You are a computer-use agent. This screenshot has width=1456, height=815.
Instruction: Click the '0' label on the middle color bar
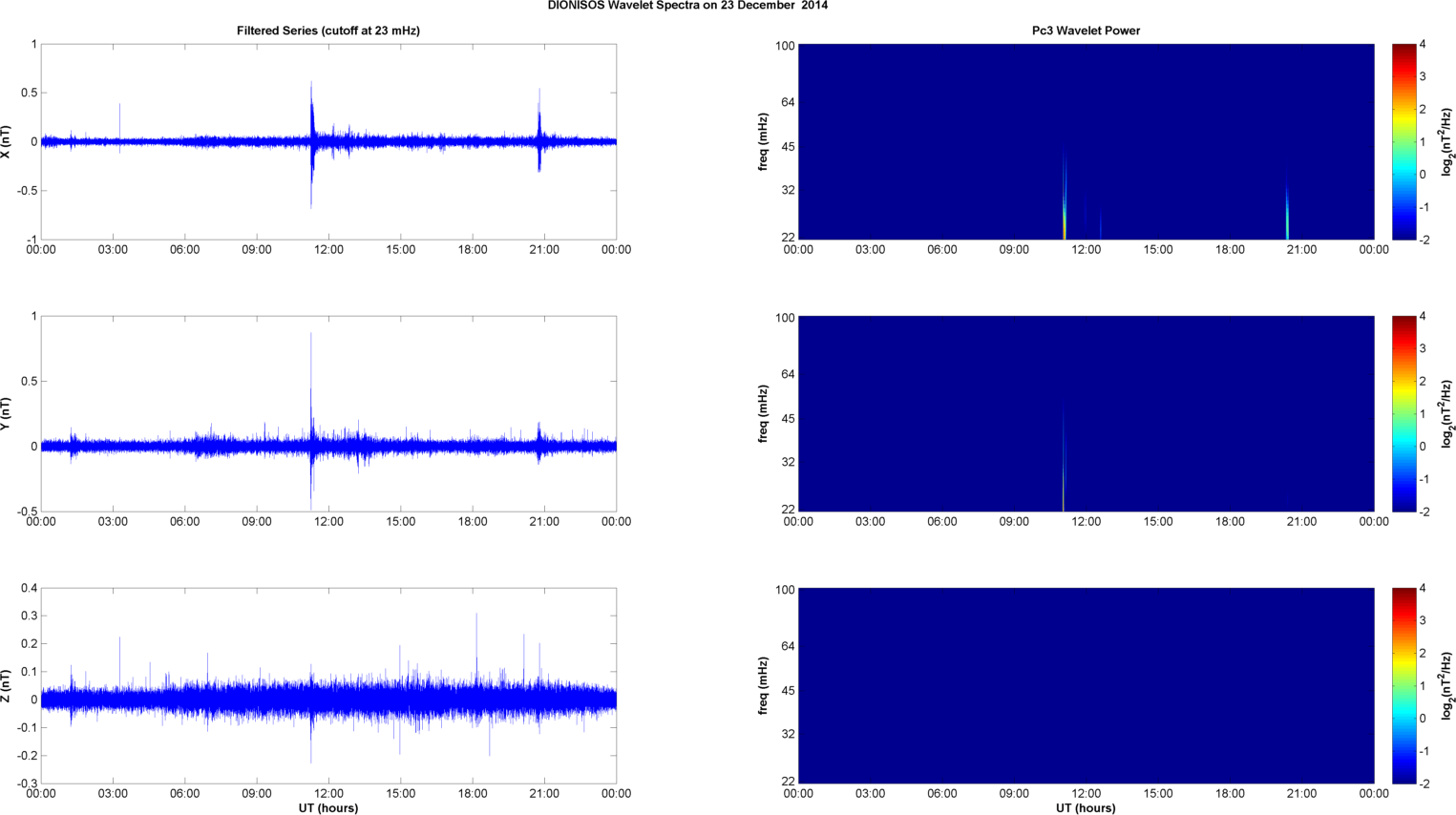1423,447
